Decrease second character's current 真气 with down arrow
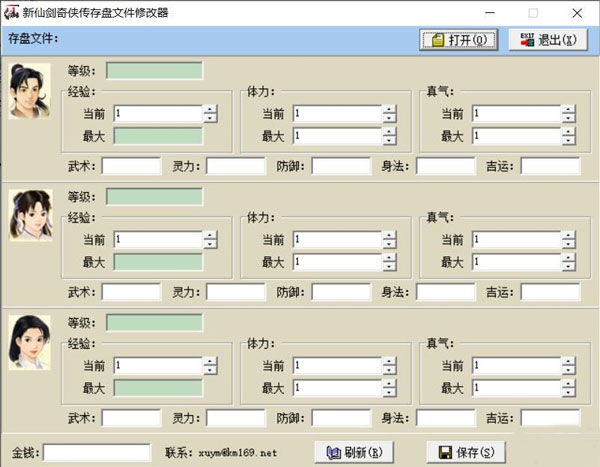600x467 pixels. point(568,244)
